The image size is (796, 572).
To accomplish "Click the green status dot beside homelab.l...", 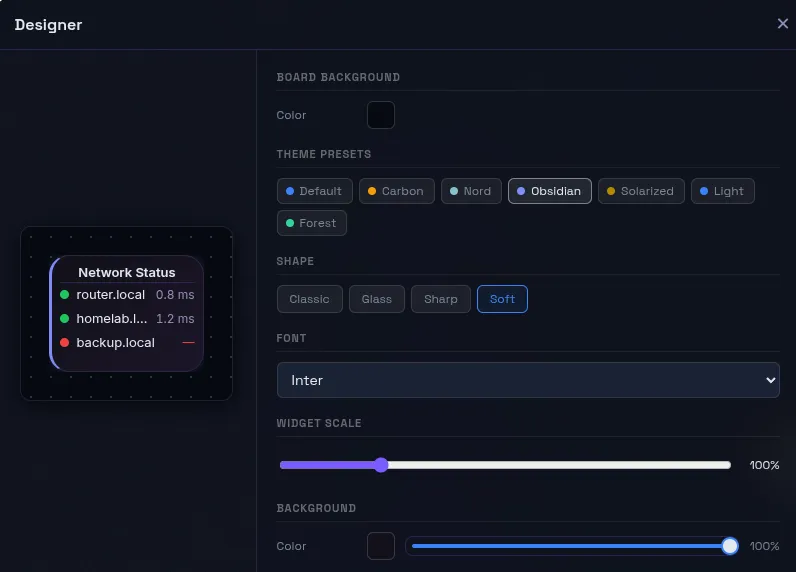I will (64, 319).
